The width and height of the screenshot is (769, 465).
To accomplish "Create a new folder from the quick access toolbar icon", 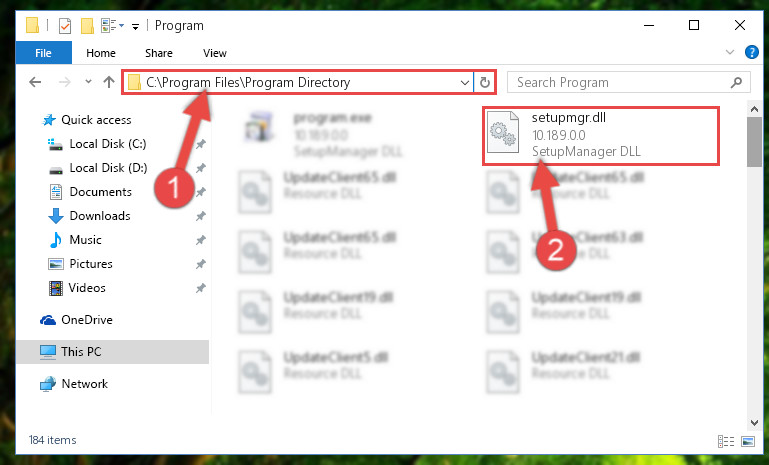I will 87,26.
